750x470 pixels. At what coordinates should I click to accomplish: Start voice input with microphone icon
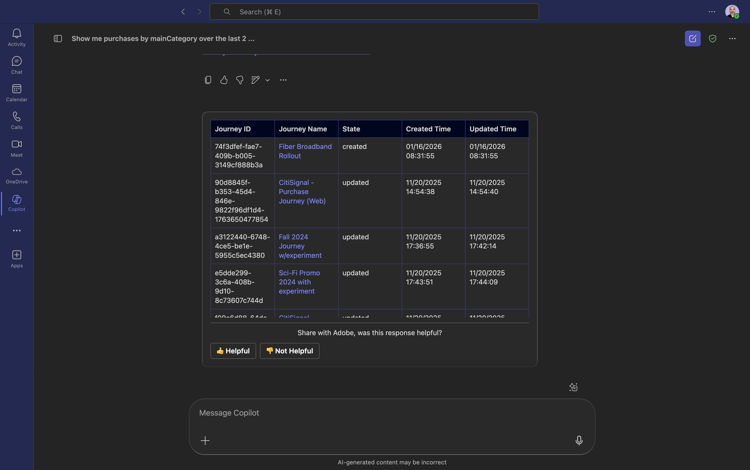pyautogui.click(x=579, y=440)
